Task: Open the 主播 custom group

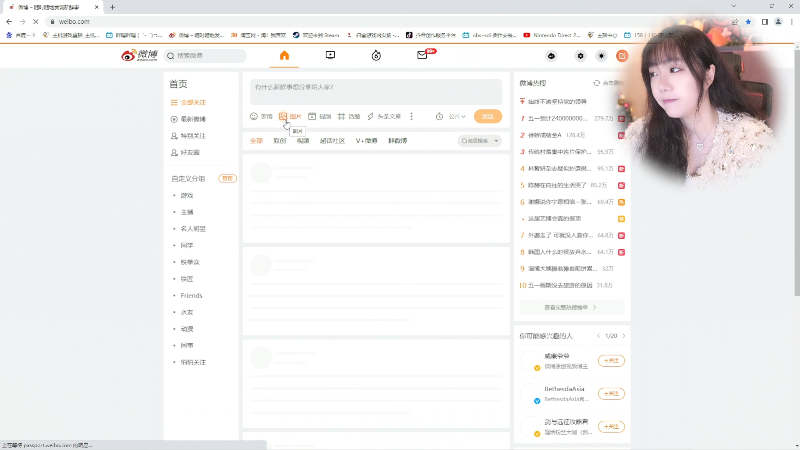Action: tap(187, 212)
